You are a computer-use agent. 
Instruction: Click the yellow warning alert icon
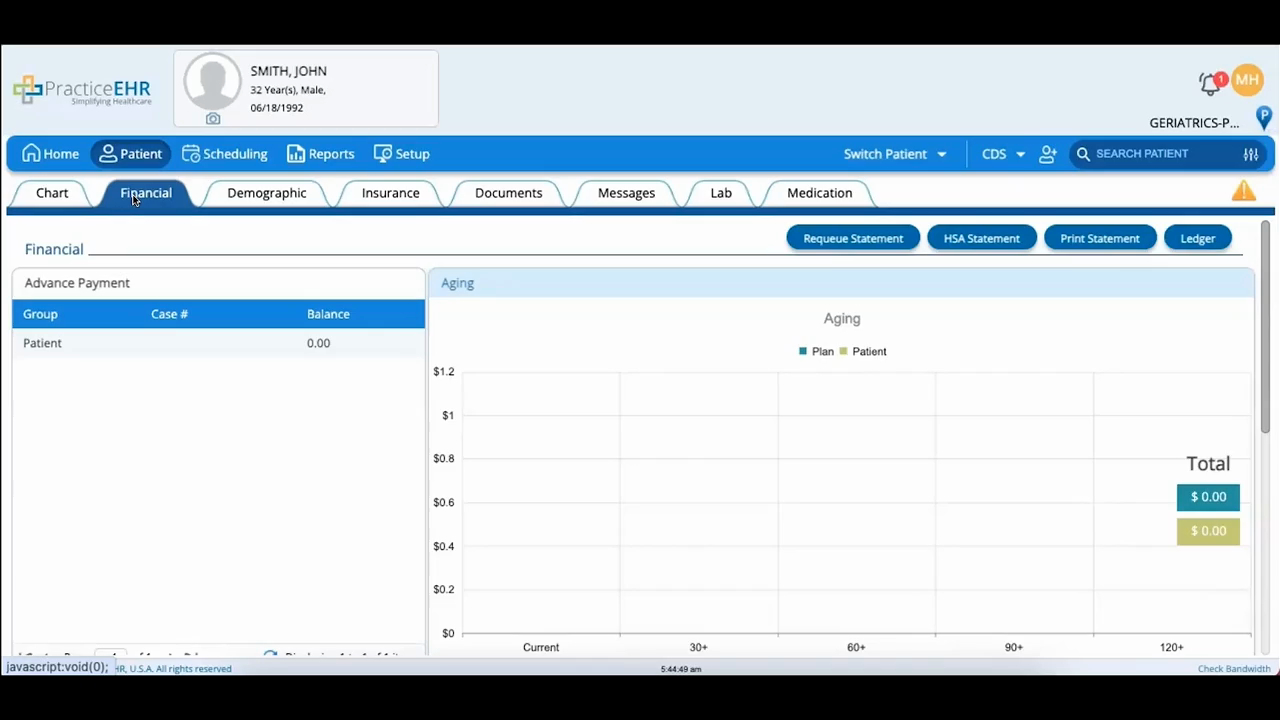(x=1244, y=190)
